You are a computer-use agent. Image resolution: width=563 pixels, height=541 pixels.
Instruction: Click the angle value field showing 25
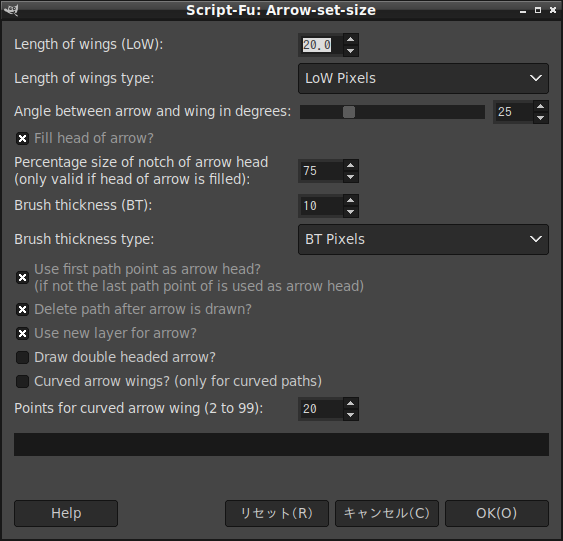513,112
